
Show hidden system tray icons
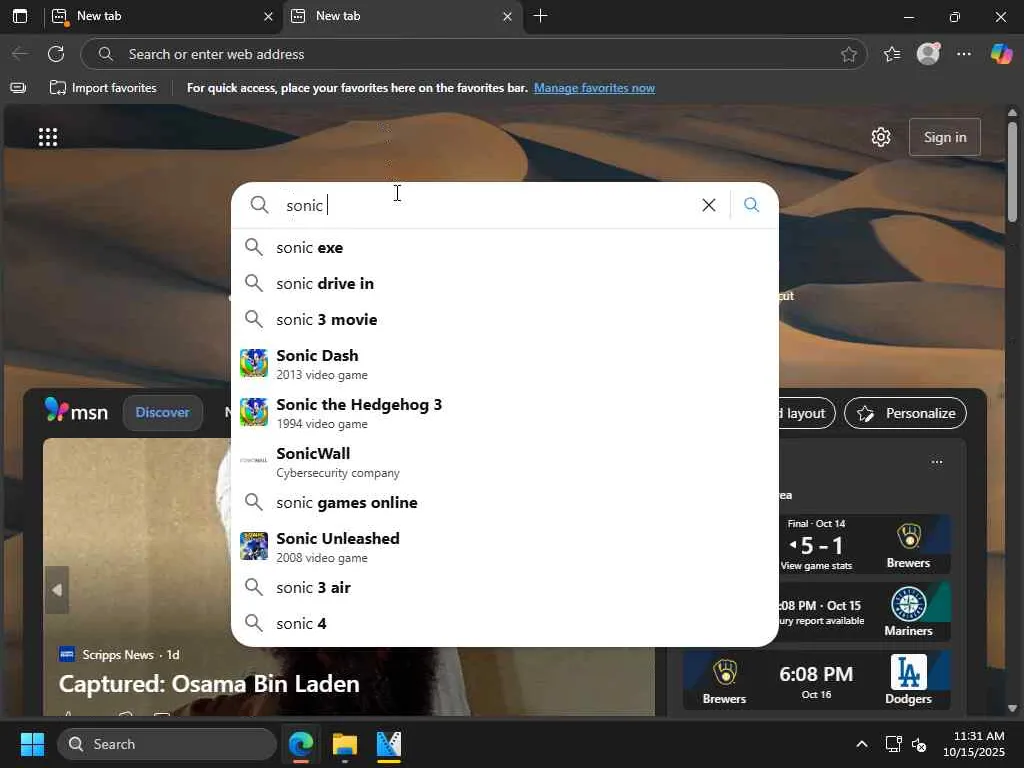pyautogui.click(x=862, y=744)
